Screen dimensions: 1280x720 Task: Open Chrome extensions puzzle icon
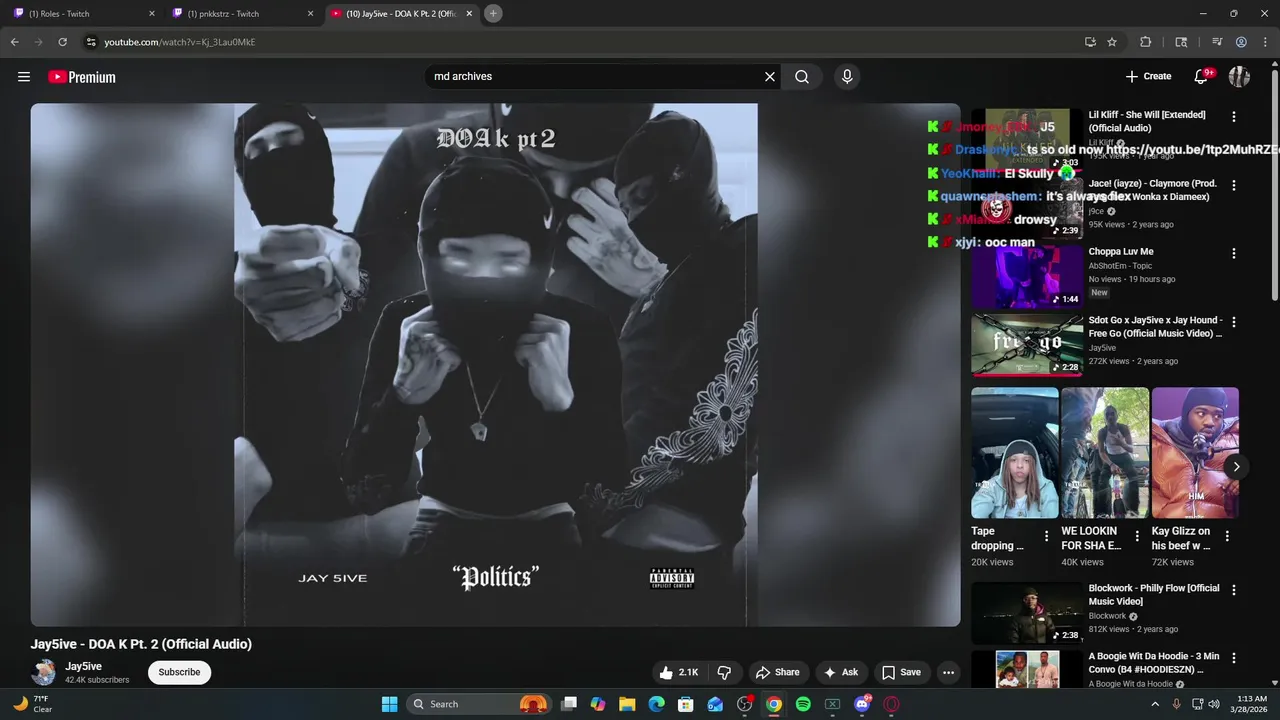(1146, 42)
